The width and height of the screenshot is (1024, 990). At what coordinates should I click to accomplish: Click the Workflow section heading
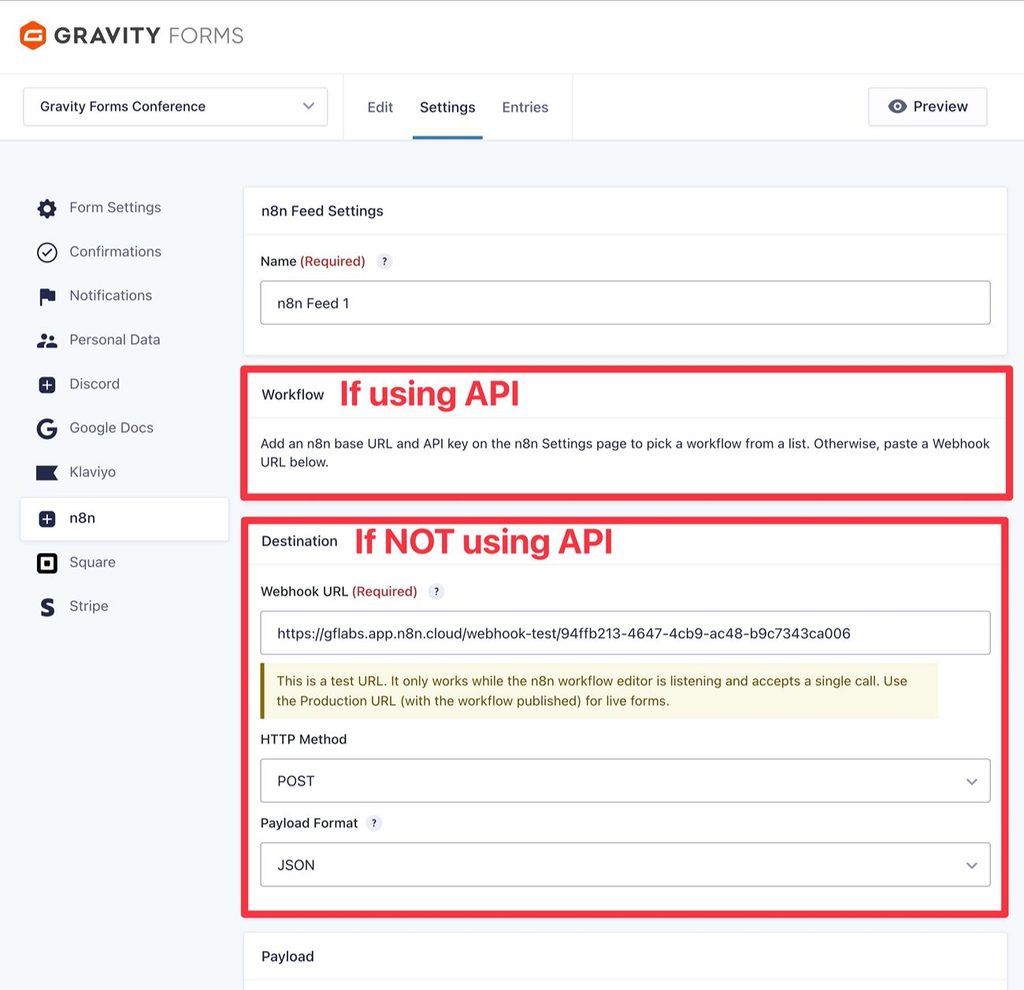coord(293,394)
